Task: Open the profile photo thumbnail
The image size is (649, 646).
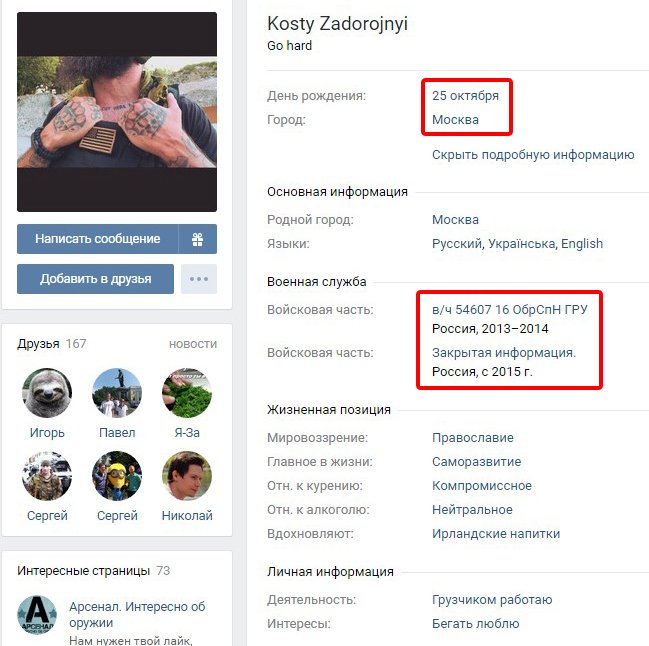Action: [x=117, y=112]
